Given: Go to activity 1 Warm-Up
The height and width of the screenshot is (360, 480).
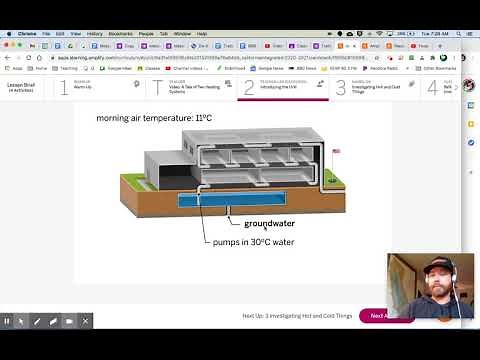Looking at the screenshot, I should click(98, 87).
